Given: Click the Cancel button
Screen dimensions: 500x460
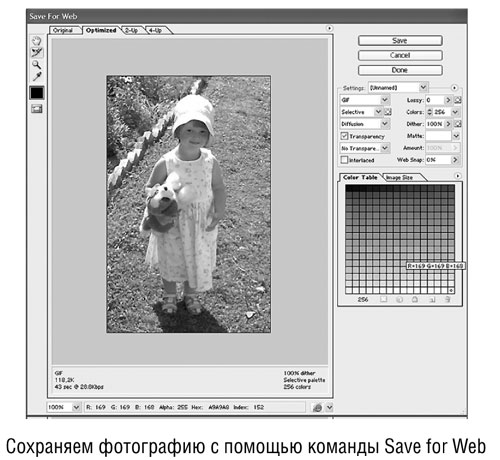Looking at the screenshot, I should pos(400,55).
